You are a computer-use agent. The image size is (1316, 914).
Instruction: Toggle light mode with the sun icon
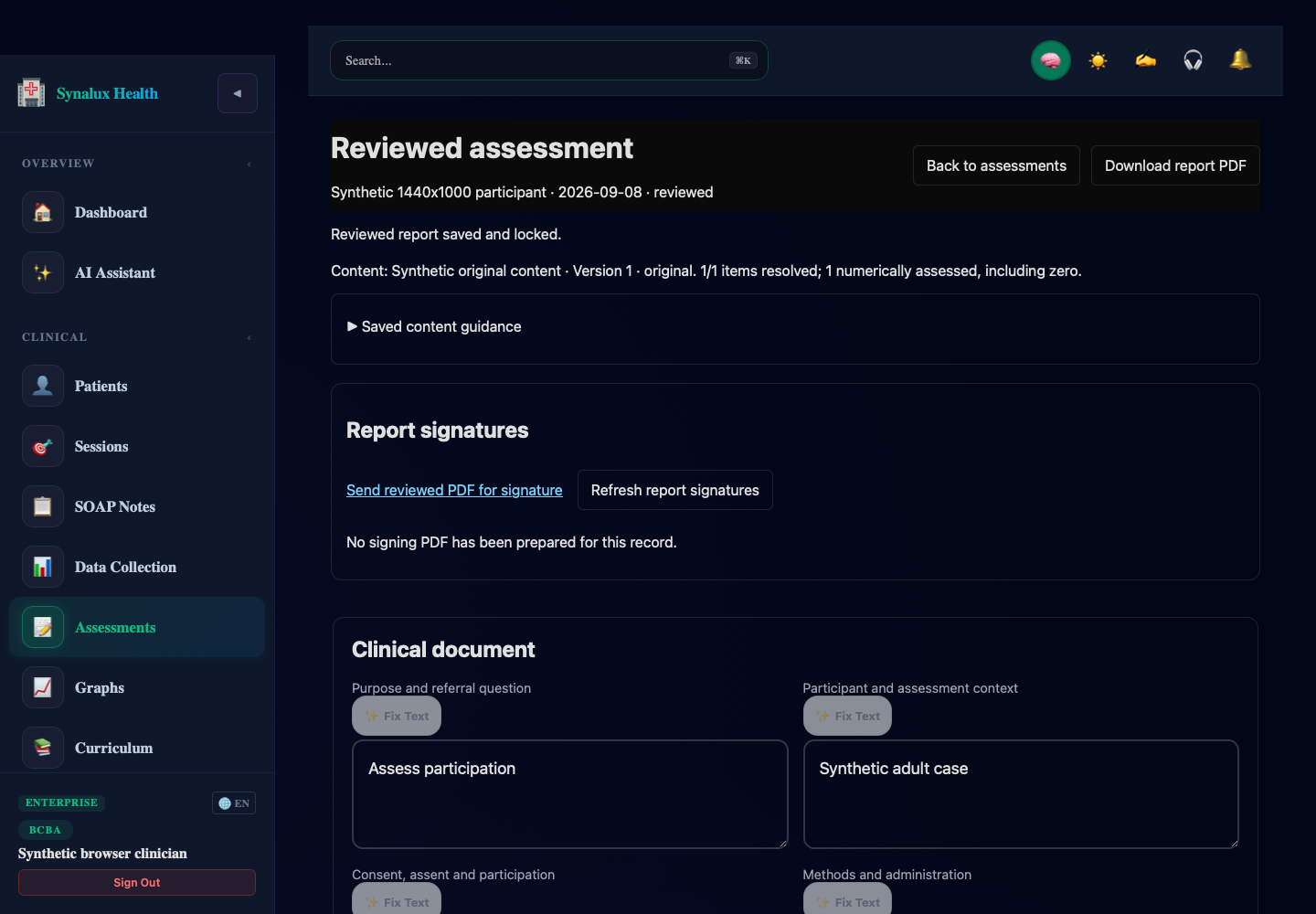(1098, 60)
